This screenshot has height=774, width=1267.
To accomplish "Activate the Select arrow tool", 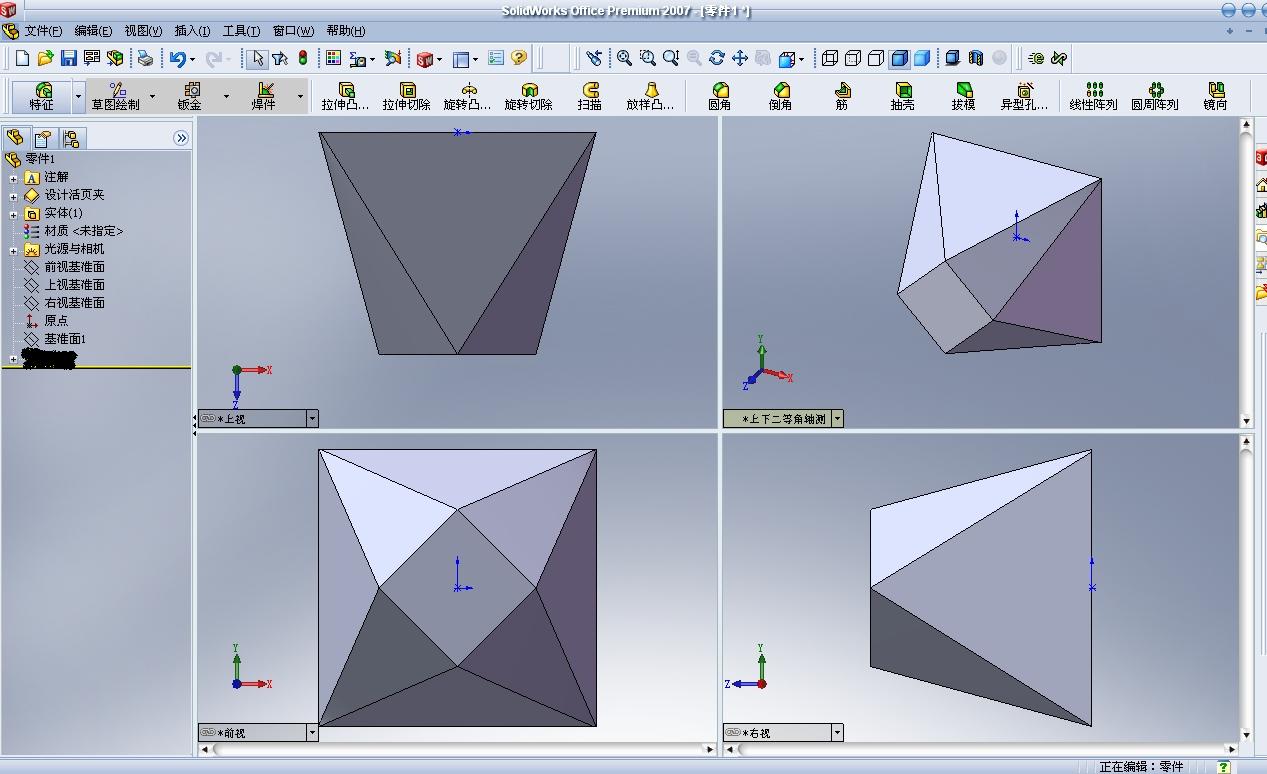I will [258, 59].
